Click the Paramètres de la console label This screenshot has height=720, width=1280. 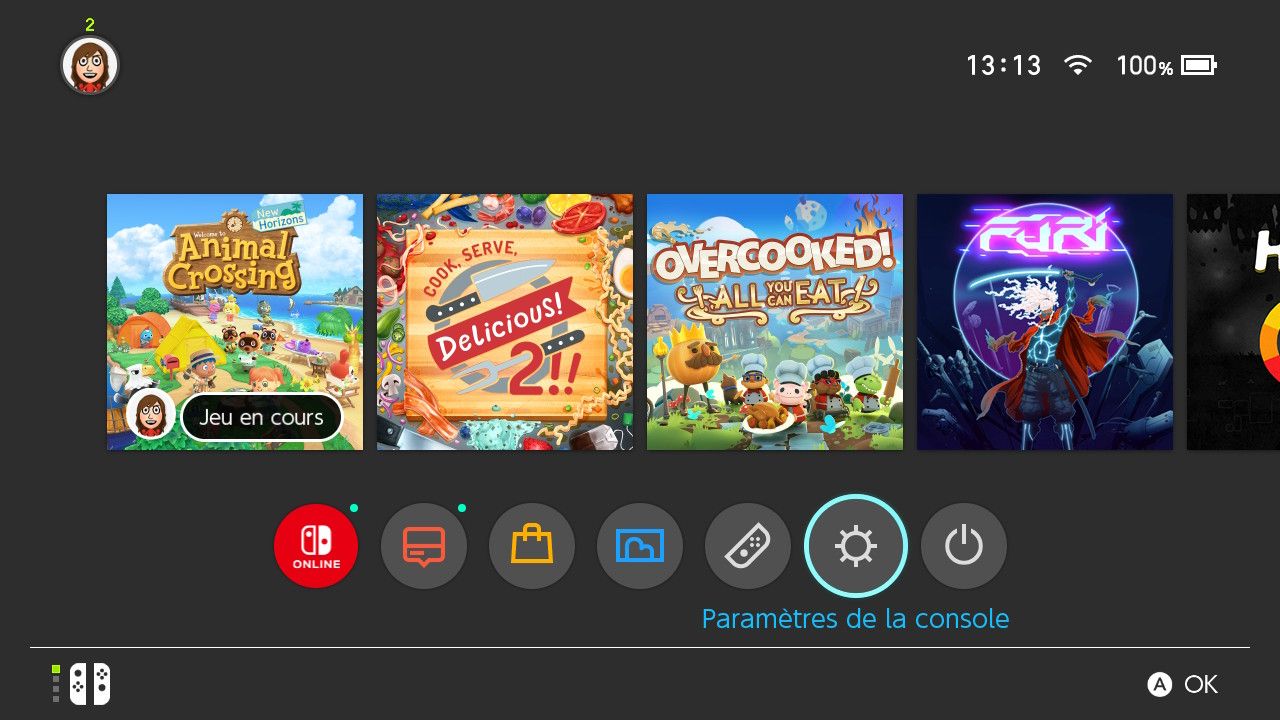[856, 619]
